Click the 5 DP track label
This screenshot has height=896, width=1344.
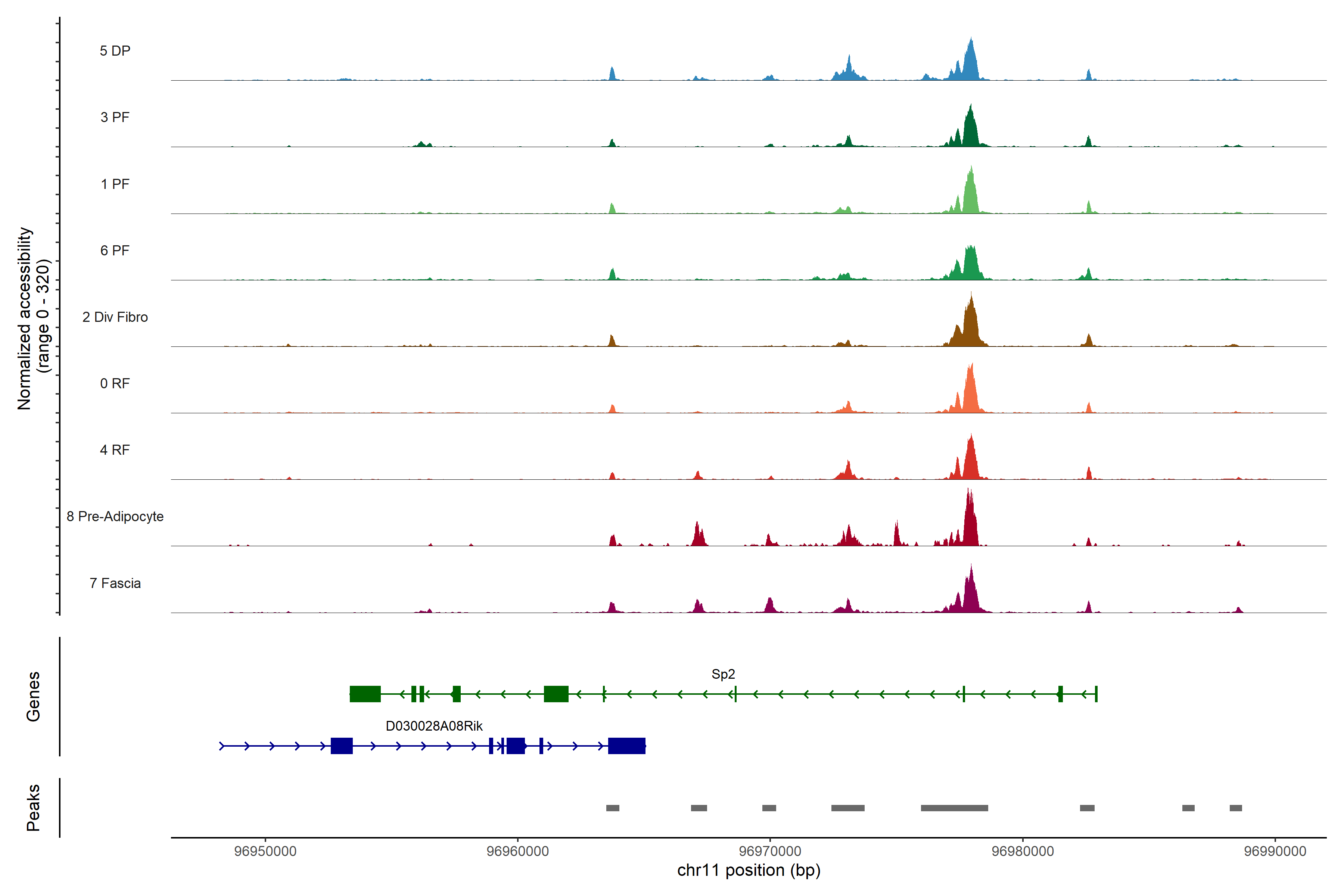tap(115, 51)
